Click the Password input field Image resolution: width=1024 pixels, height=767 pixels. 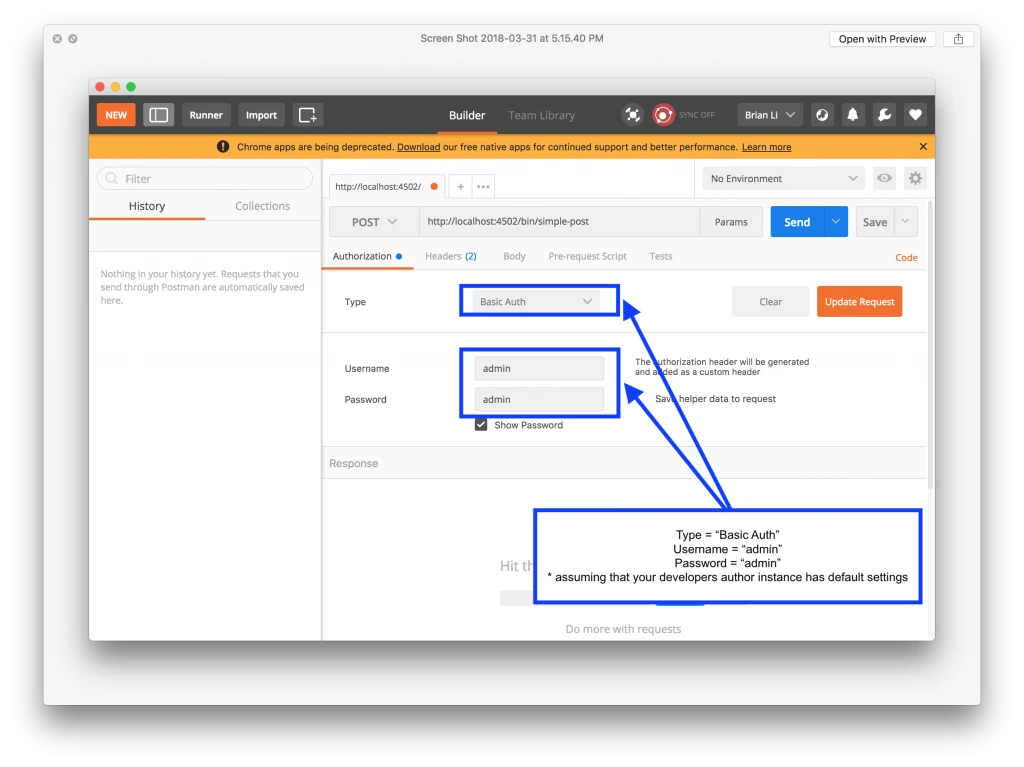(x=539, y=399)
